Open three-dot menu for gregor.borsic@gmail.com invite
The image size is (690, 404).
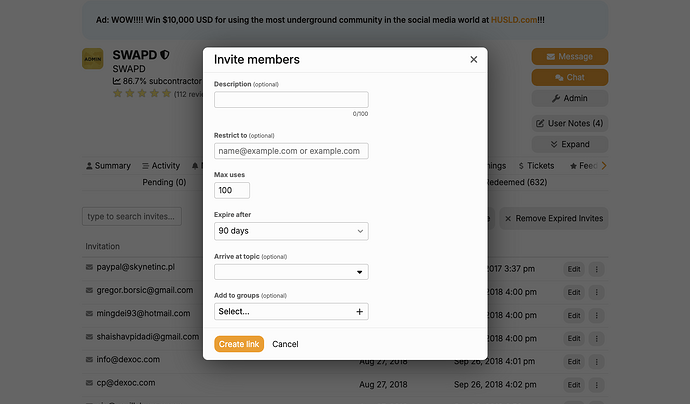click(x=596, y=292)
